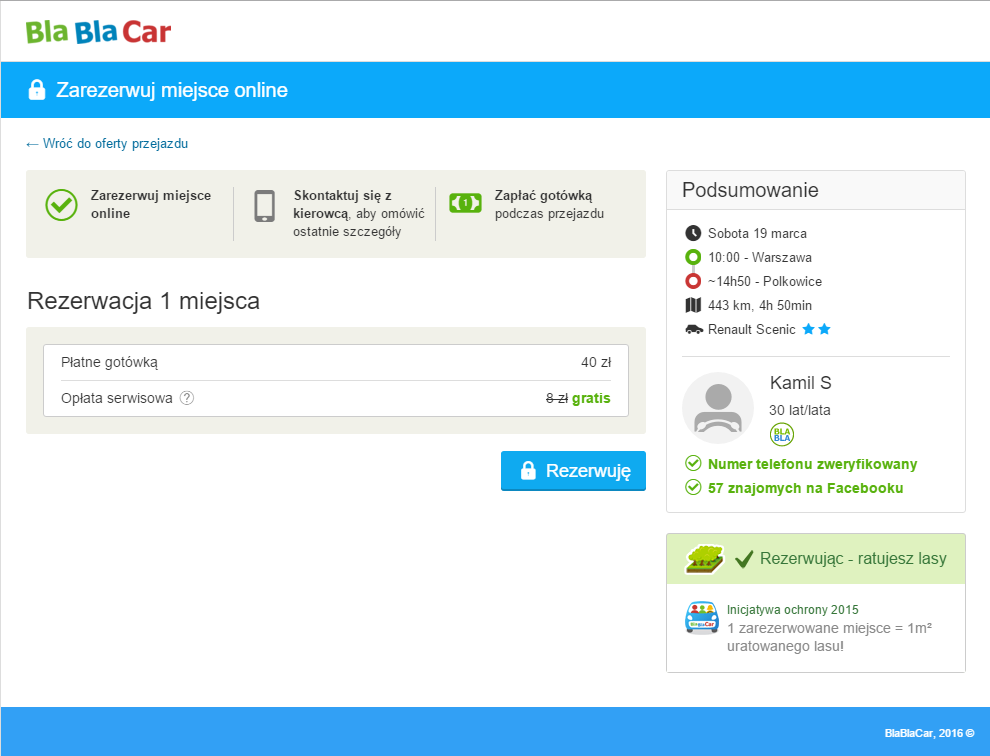Click the 443 km, 4h 50min distance
Screen dimensions: 990x756
760,305
